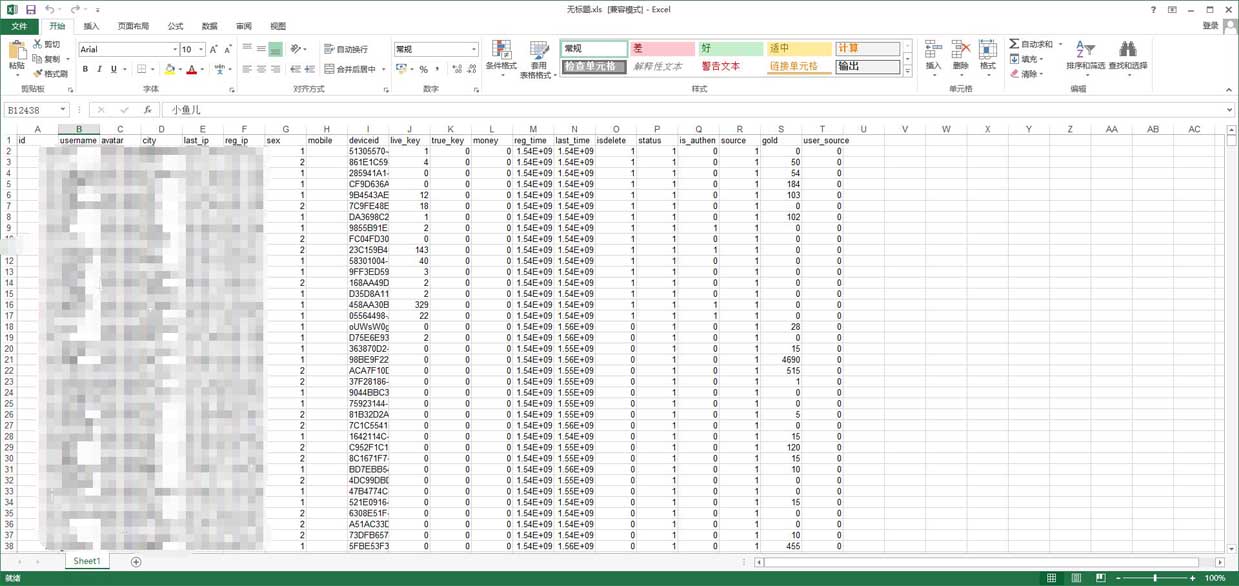Toggle Italic formatting
The image size is (1239, 586).
(99, 69)
